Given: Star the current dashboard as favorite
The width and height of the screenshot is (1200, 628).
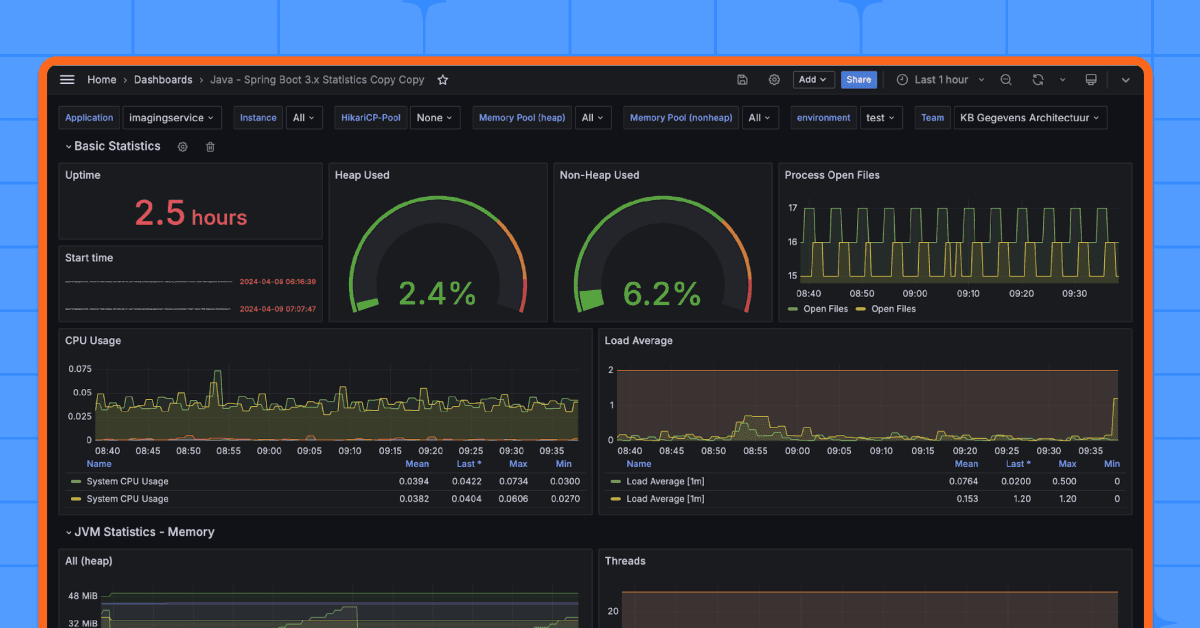Looking at the screenshot, I should [442, 79].
